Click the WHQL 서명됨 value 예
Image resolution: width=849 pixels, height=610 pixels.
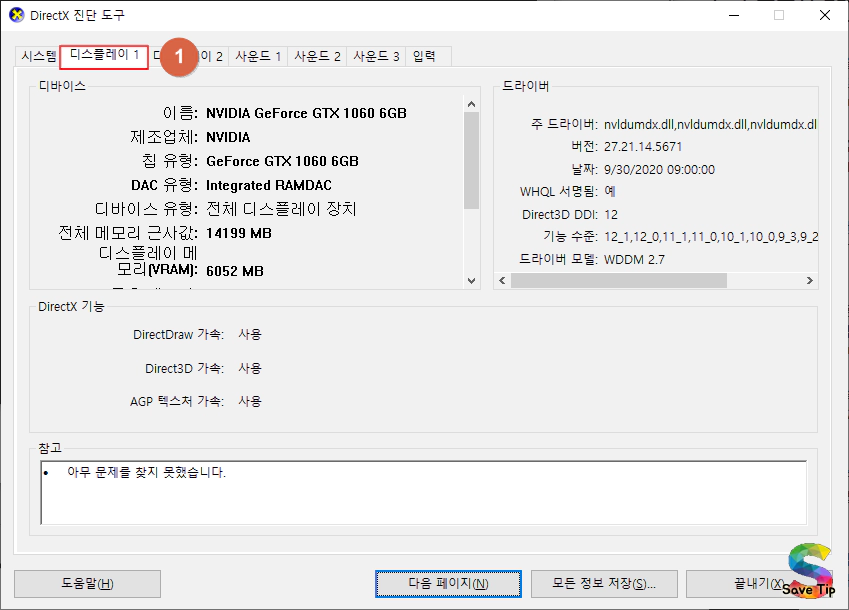tap(610, 191)
